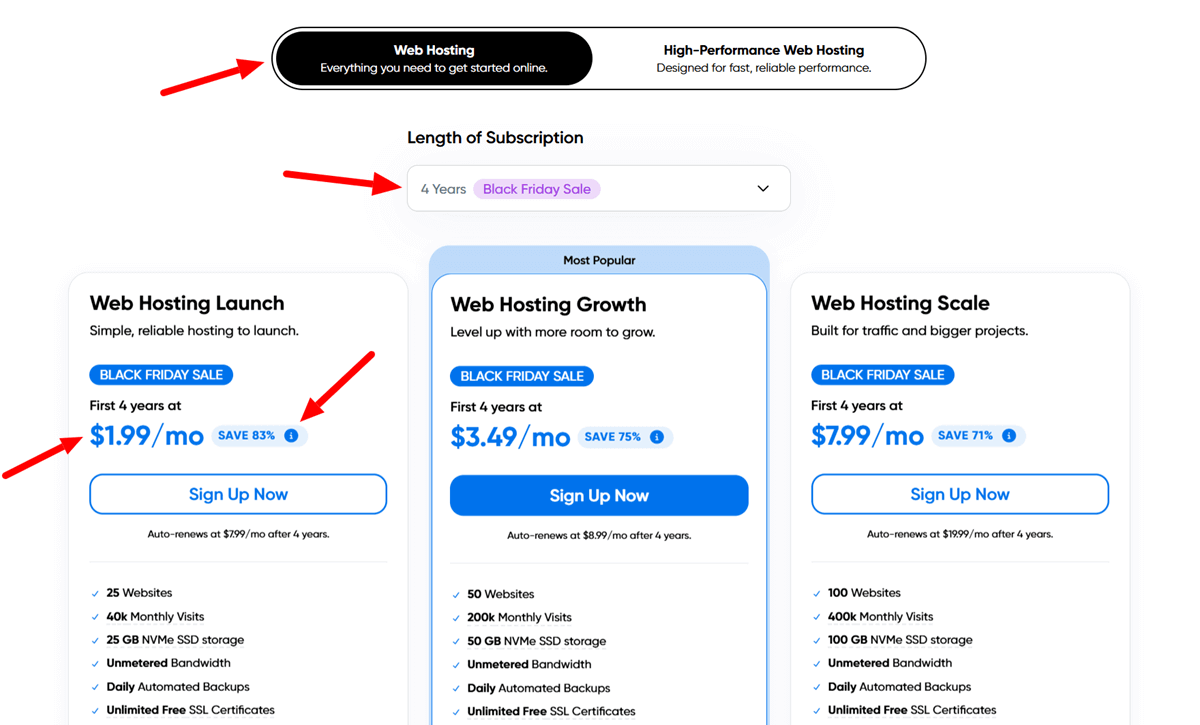Click the checkmark beside 100 GB NVMe SSD storage

coord(817,639)
